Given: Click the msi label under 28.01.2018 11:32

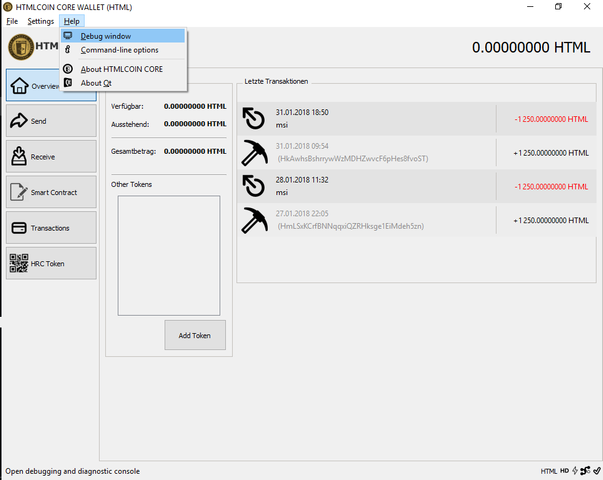Looking at the screenshot, I should pos(282,193).
